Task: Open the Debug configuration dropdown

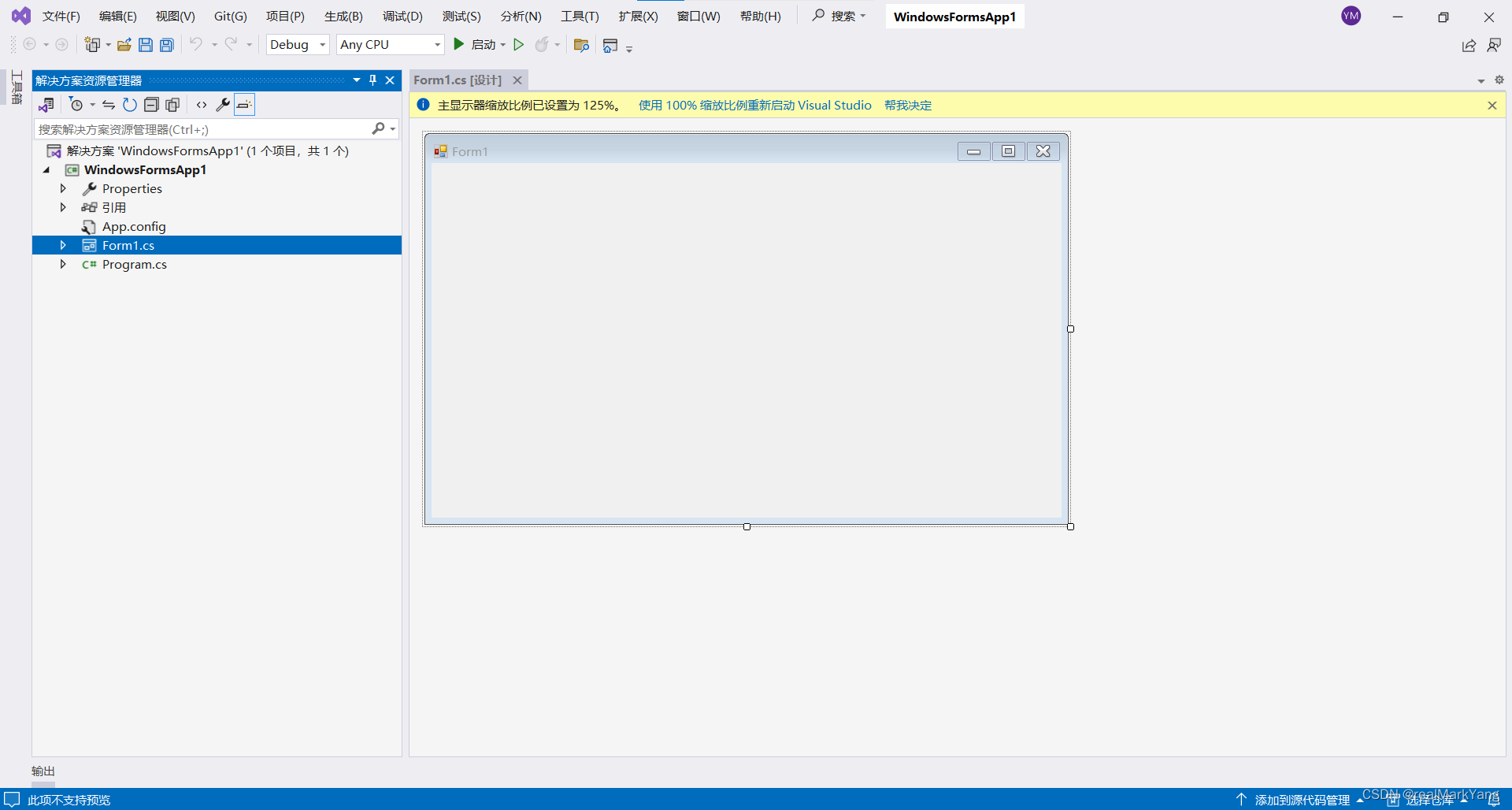Action: click(298, 45)
